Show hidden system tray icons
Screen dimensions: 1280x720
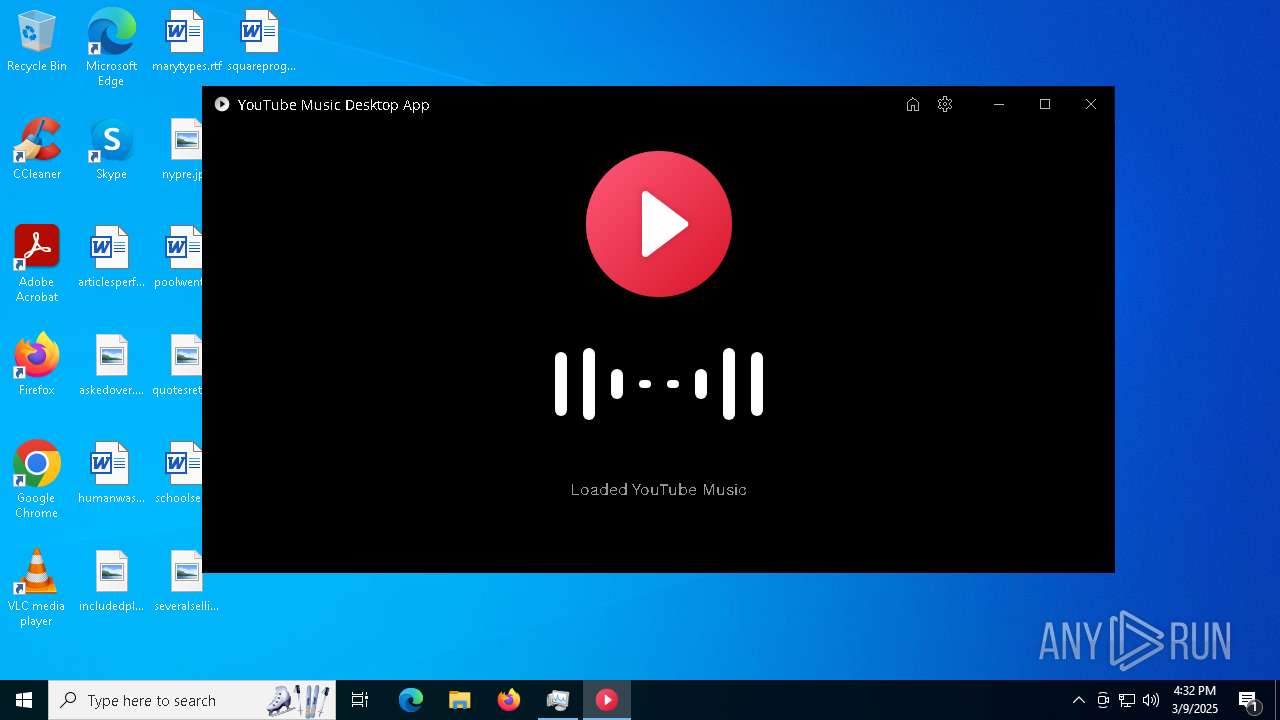pos(1078,700)
